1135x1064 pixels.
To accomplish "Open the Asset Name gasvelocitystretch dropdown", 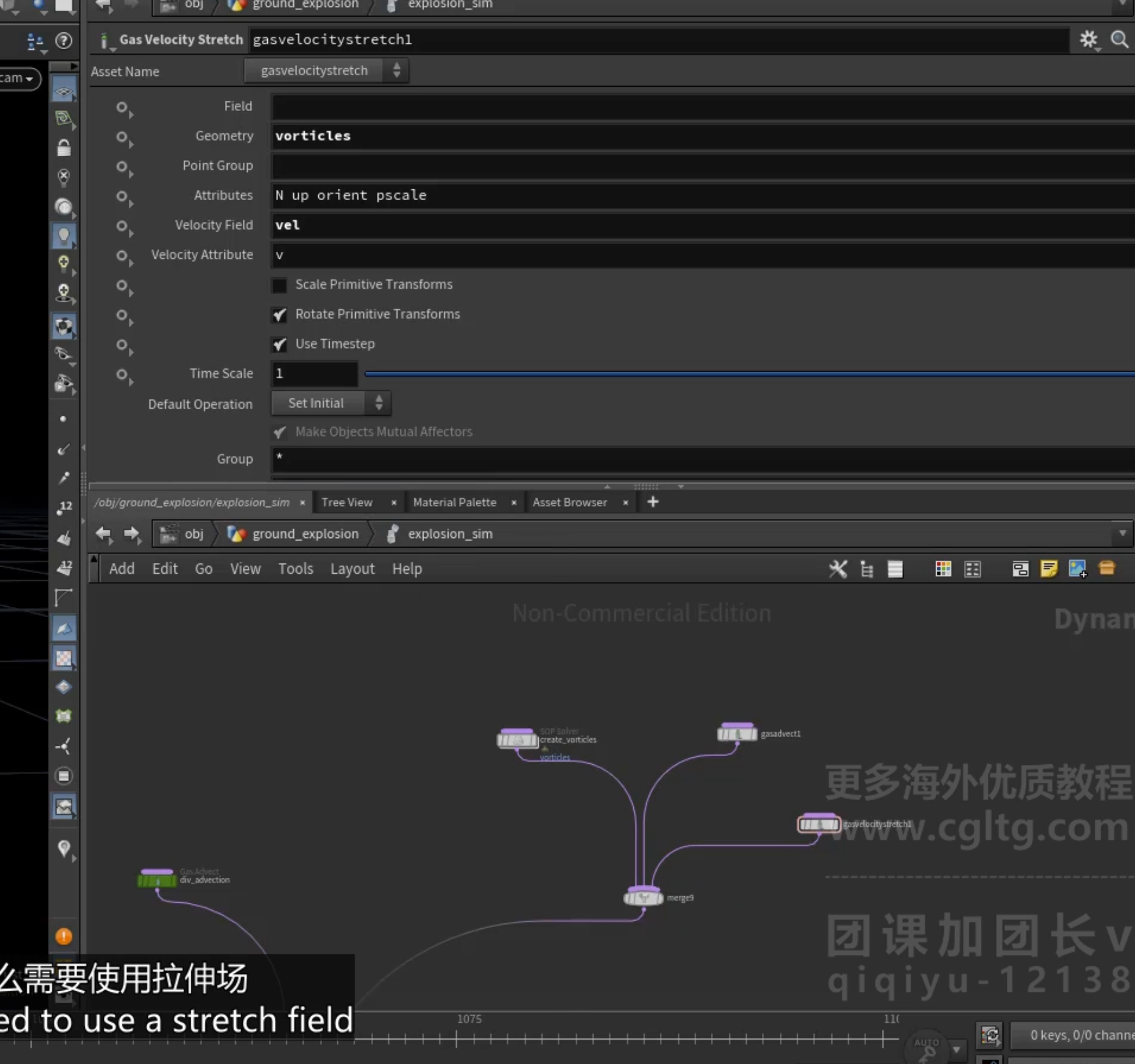I will click(x=326, y=70).
